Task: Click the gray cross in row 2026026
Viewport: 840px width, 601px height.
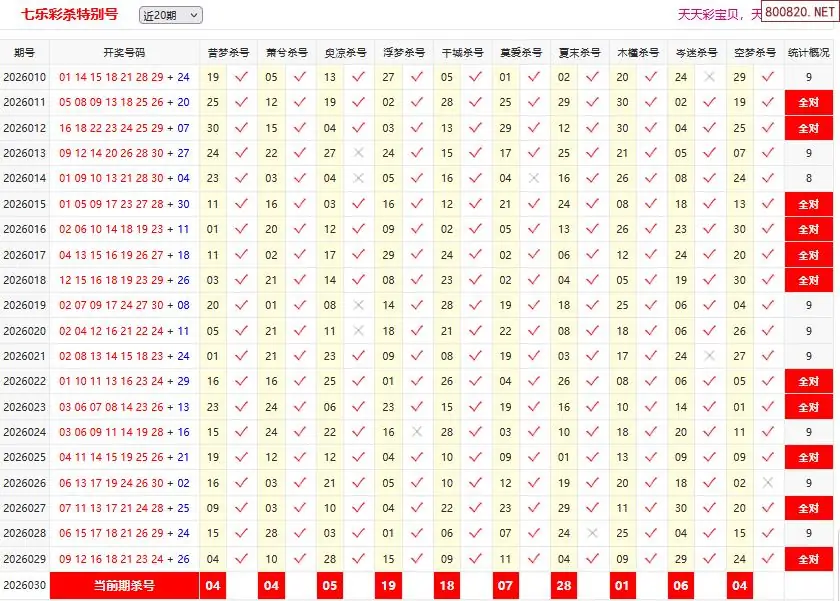Action: pyautogui.click(x=768, y=483)
